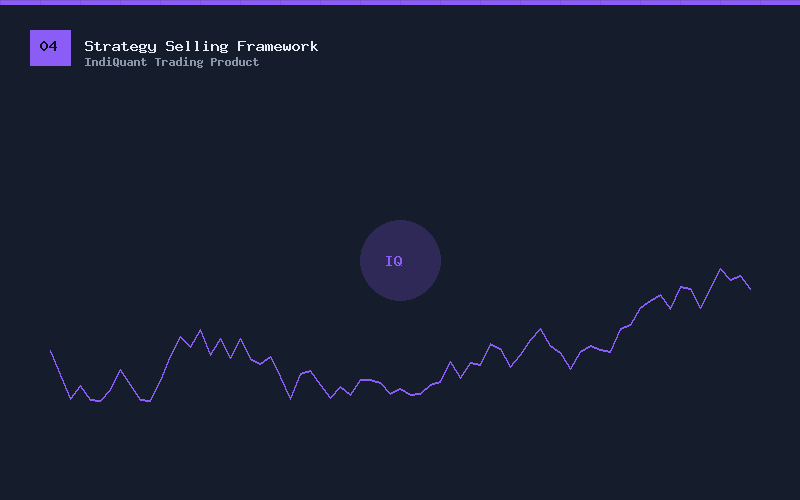Image resolution: width=800 pixels, height=500 pixels.
Task: Select the Strategy Selling Framework title
Action: [x=201, y=46]
